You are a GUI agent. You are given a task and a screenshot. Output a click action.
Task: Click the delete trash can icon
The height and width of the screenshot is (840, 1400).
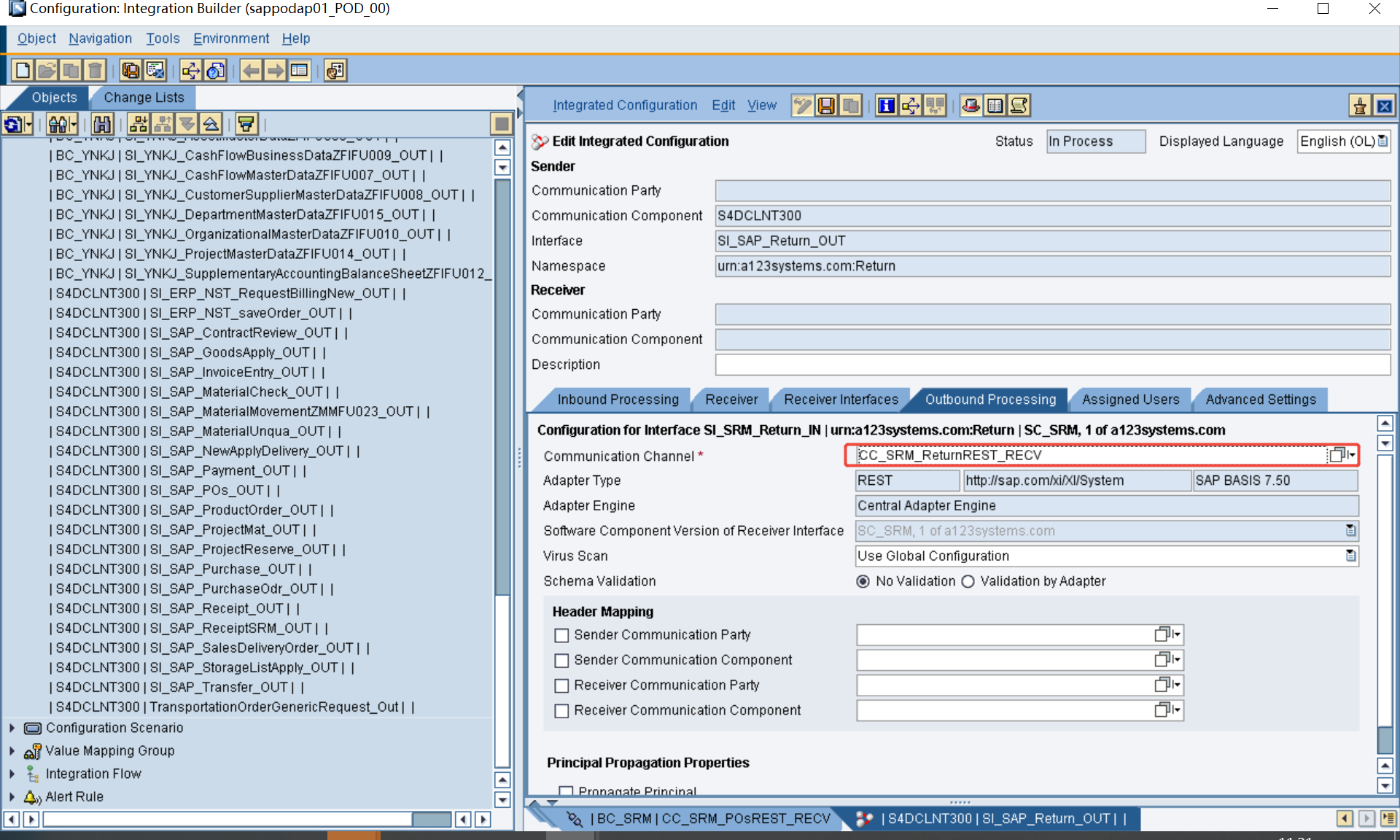pyautogui.click(x=95, y=71)
